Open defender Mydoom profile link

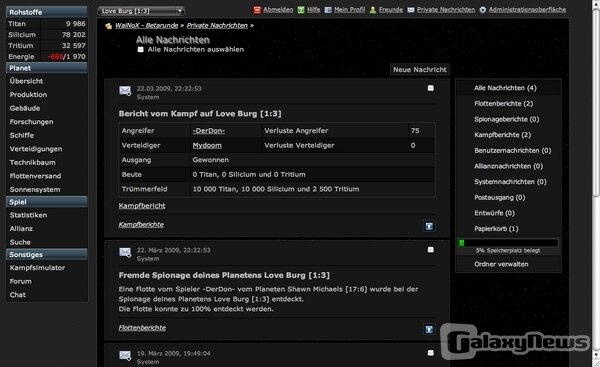point(207,145)
